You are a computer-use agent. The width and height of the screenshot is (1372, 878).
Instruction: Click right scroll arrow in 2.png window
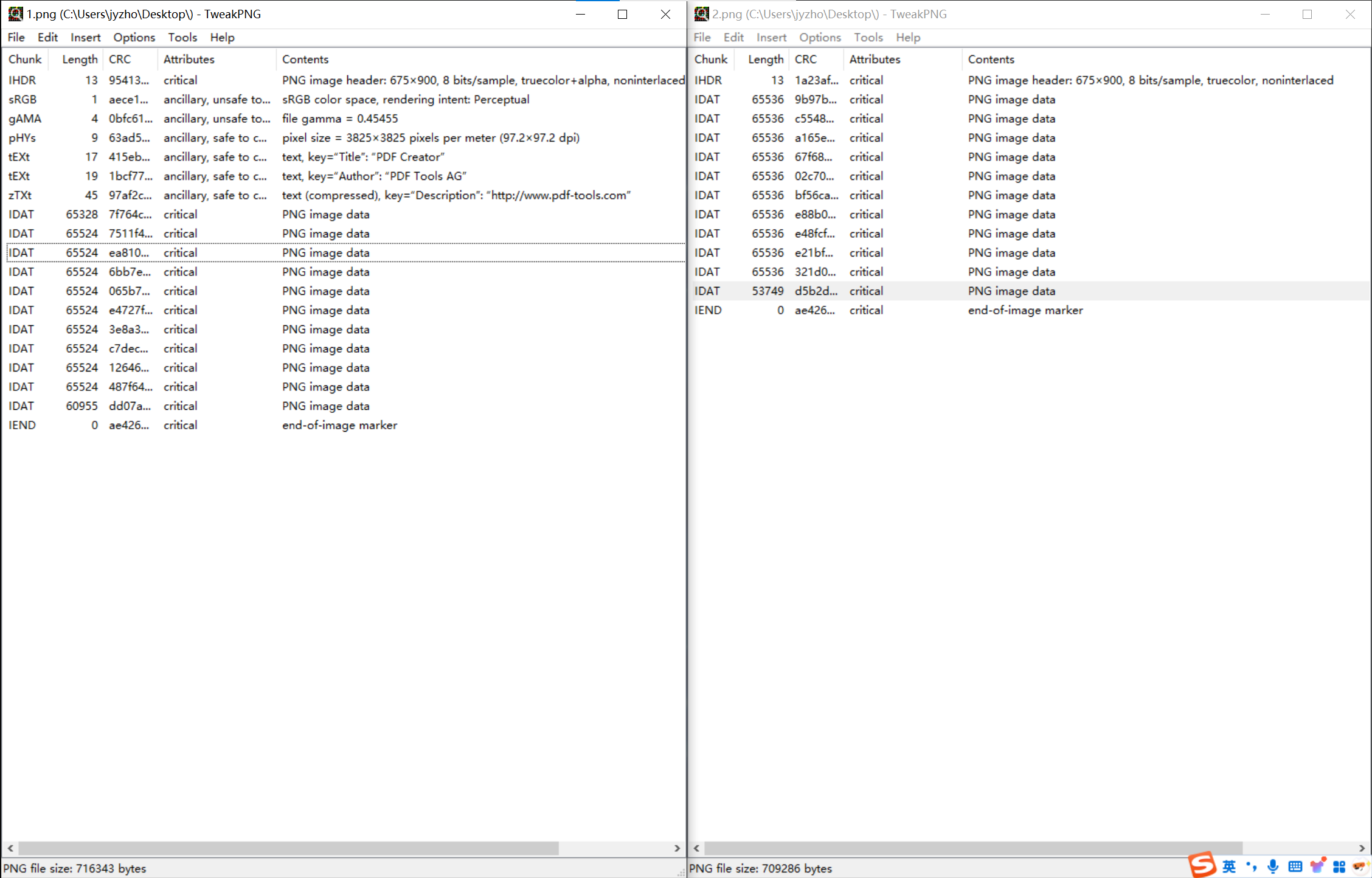coord(1362,848)
